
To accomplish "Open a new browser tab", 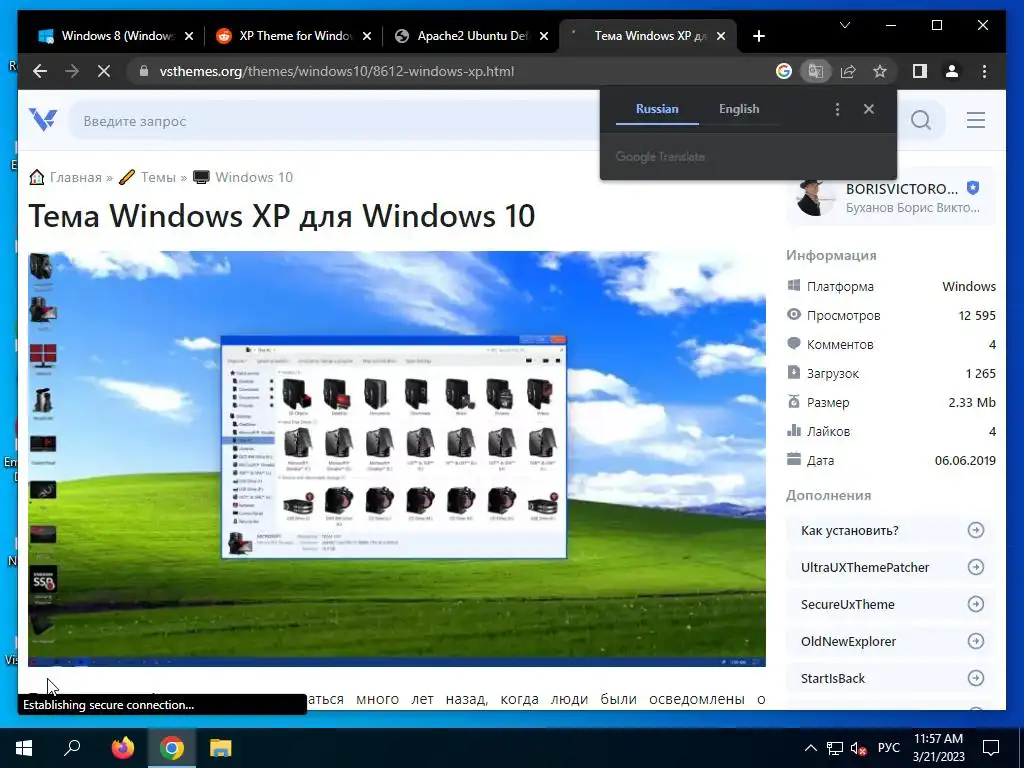I will coord(758,36).
